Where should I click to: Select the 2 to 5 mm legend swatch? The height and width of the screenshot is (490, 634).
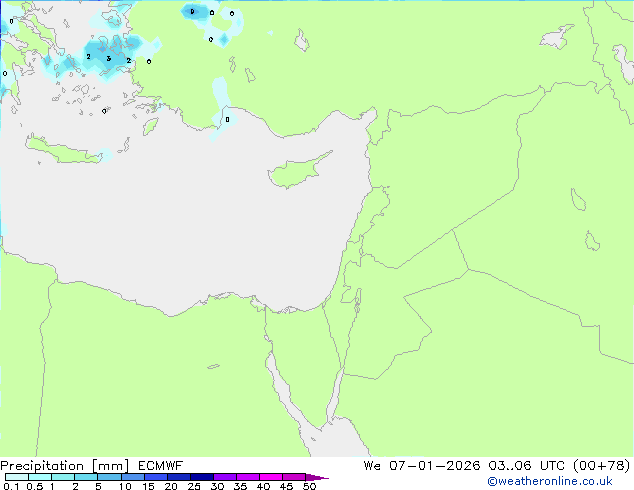coord(86,477)
